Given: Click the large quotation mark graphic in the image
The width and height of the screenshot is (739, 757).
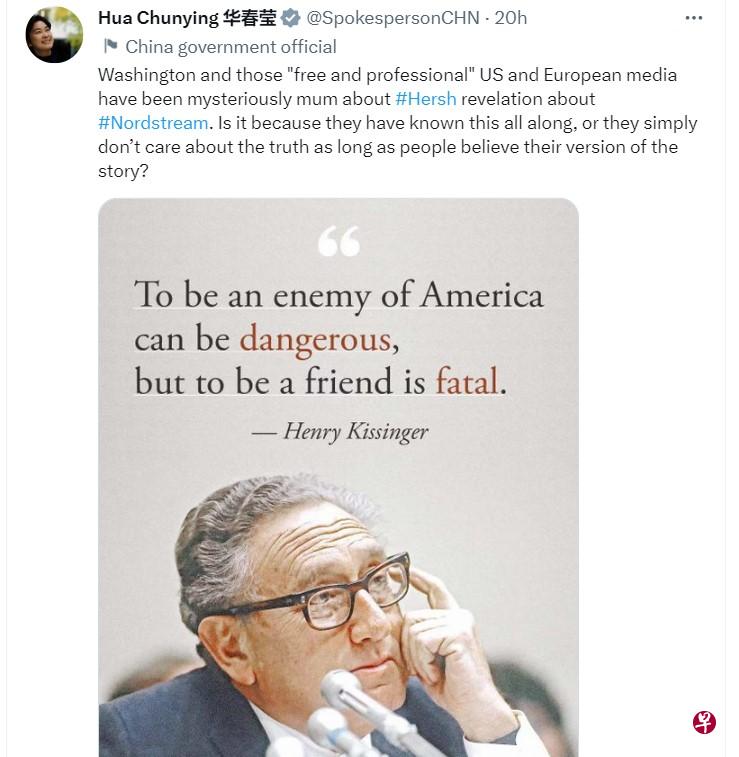Looking at the screenshot, I should tap(339, 241).
